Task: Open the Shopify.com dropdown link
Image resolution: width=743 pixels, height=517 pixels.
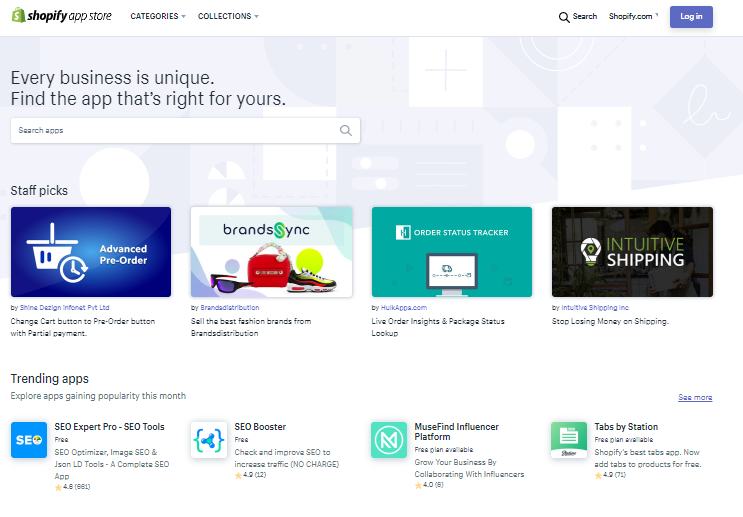Action: 633,16
